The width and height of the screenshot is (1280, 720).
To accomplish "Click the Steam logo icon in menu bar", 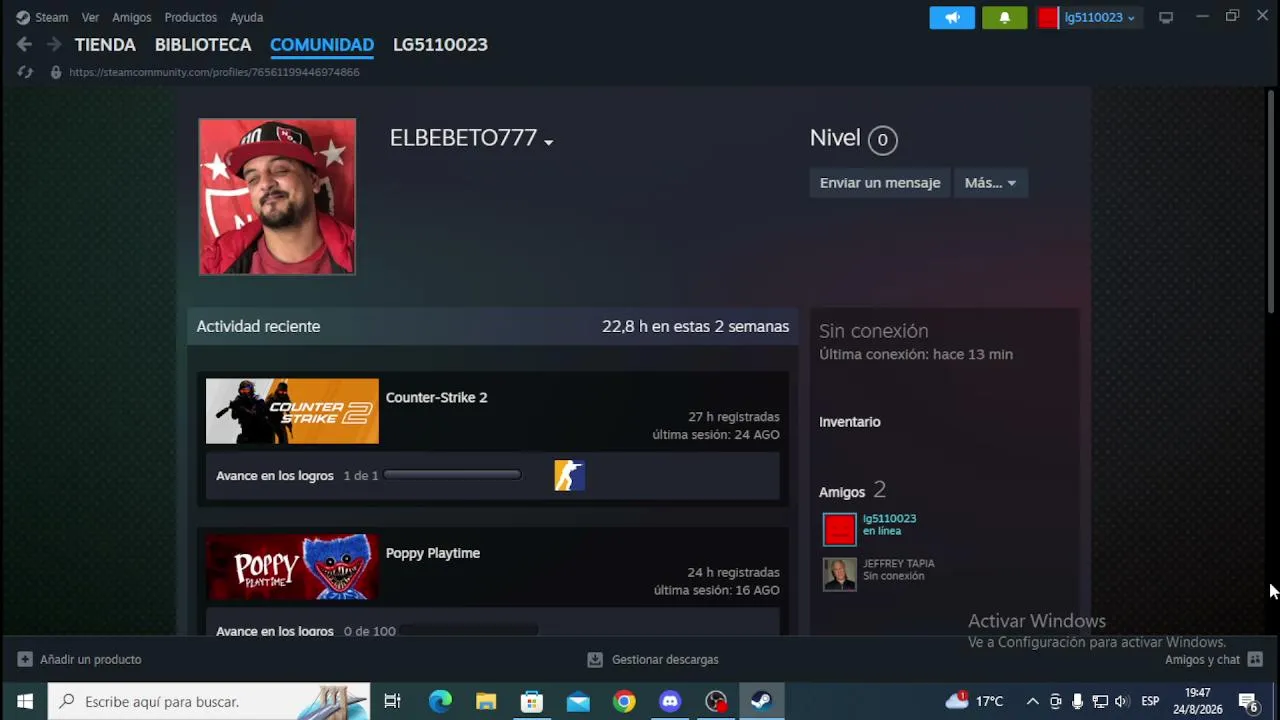I will point(23,17).
